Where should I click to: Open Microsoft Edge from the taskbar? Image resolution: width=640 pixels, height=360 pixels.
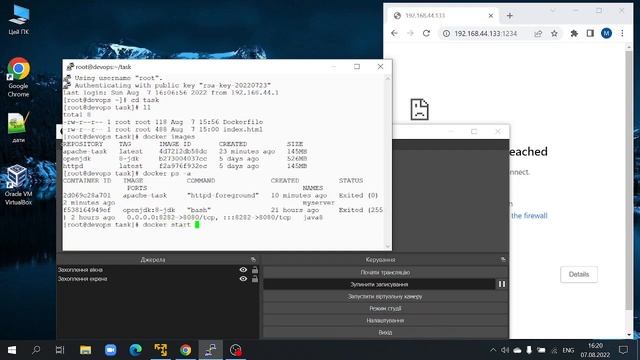[136, 350]
